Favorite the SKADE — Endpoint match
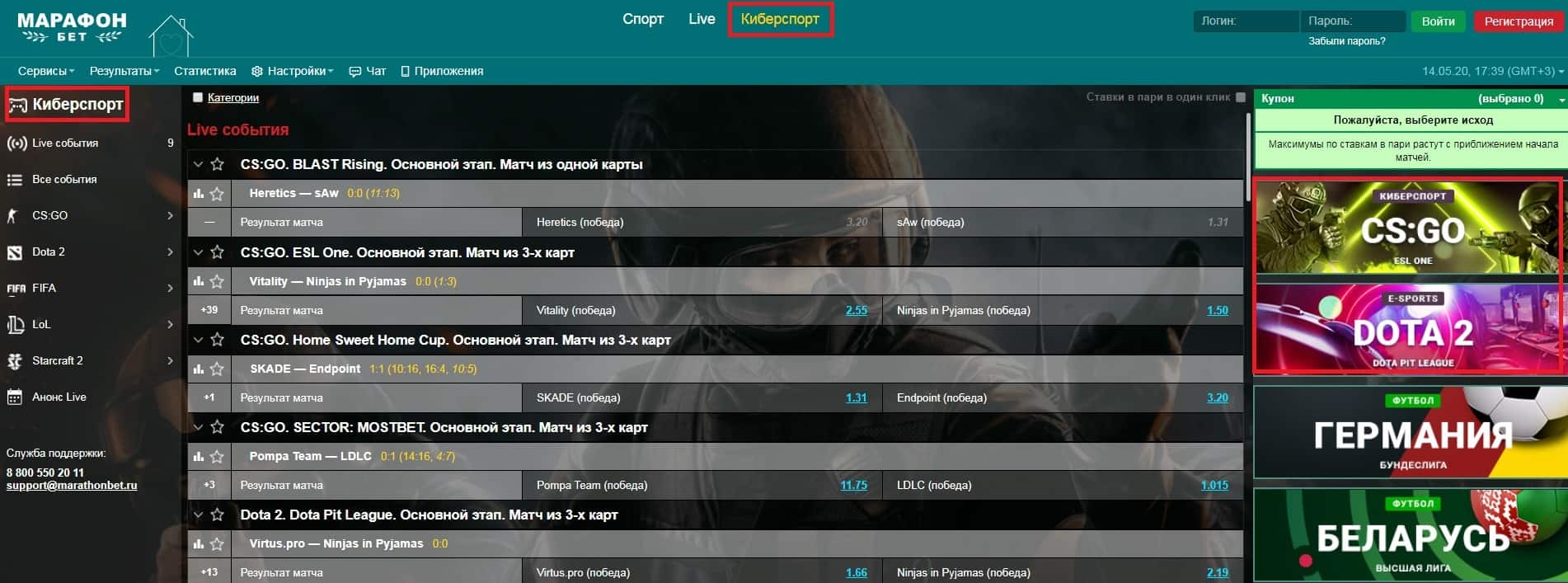 pyautogui.click(x=218, y=369)
